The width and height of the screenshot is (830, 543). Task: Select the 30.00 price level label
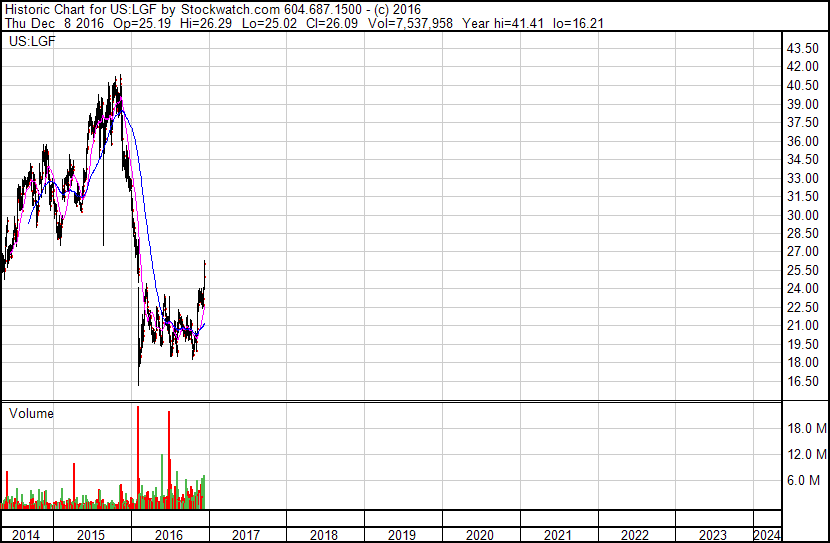pos(804,215)
